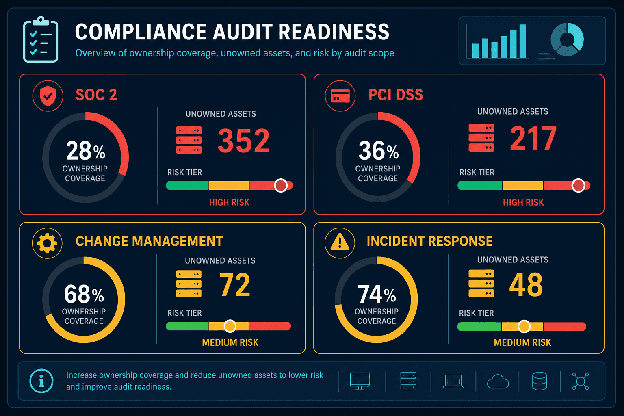
Task: Click the 352 unowned assets value
Action: pos(244,141)
